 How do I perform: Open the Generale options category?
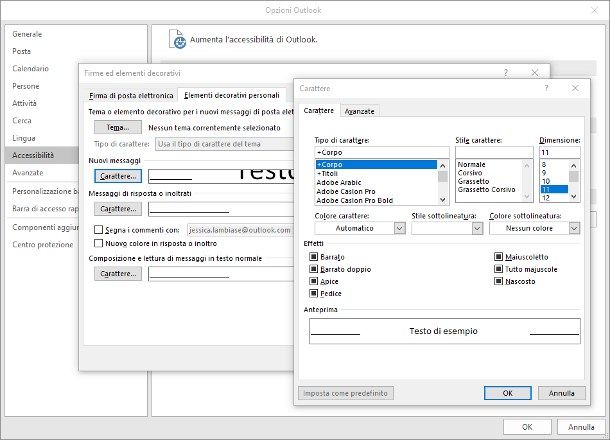tap(27, 34)
